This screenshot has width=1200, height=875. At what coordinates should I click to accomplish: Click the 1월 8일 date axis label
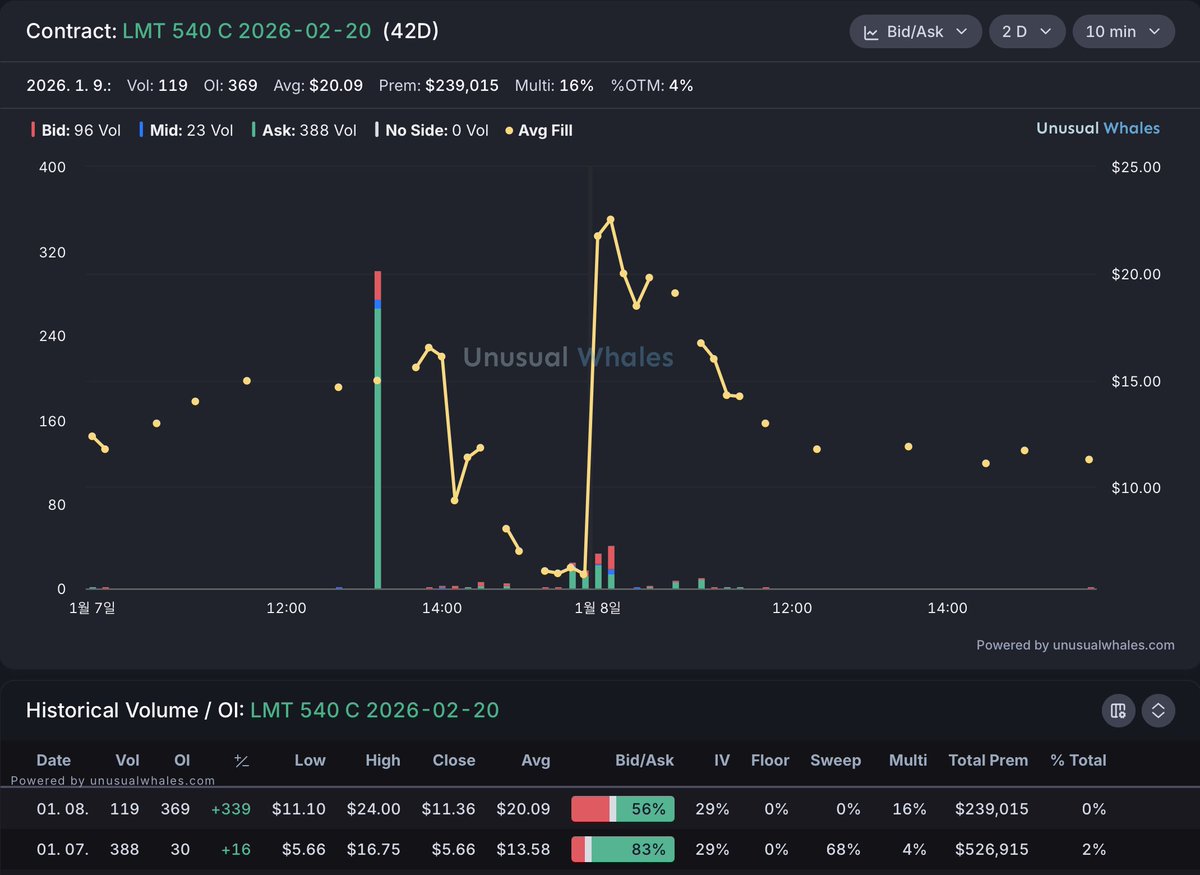coord(597,607)
